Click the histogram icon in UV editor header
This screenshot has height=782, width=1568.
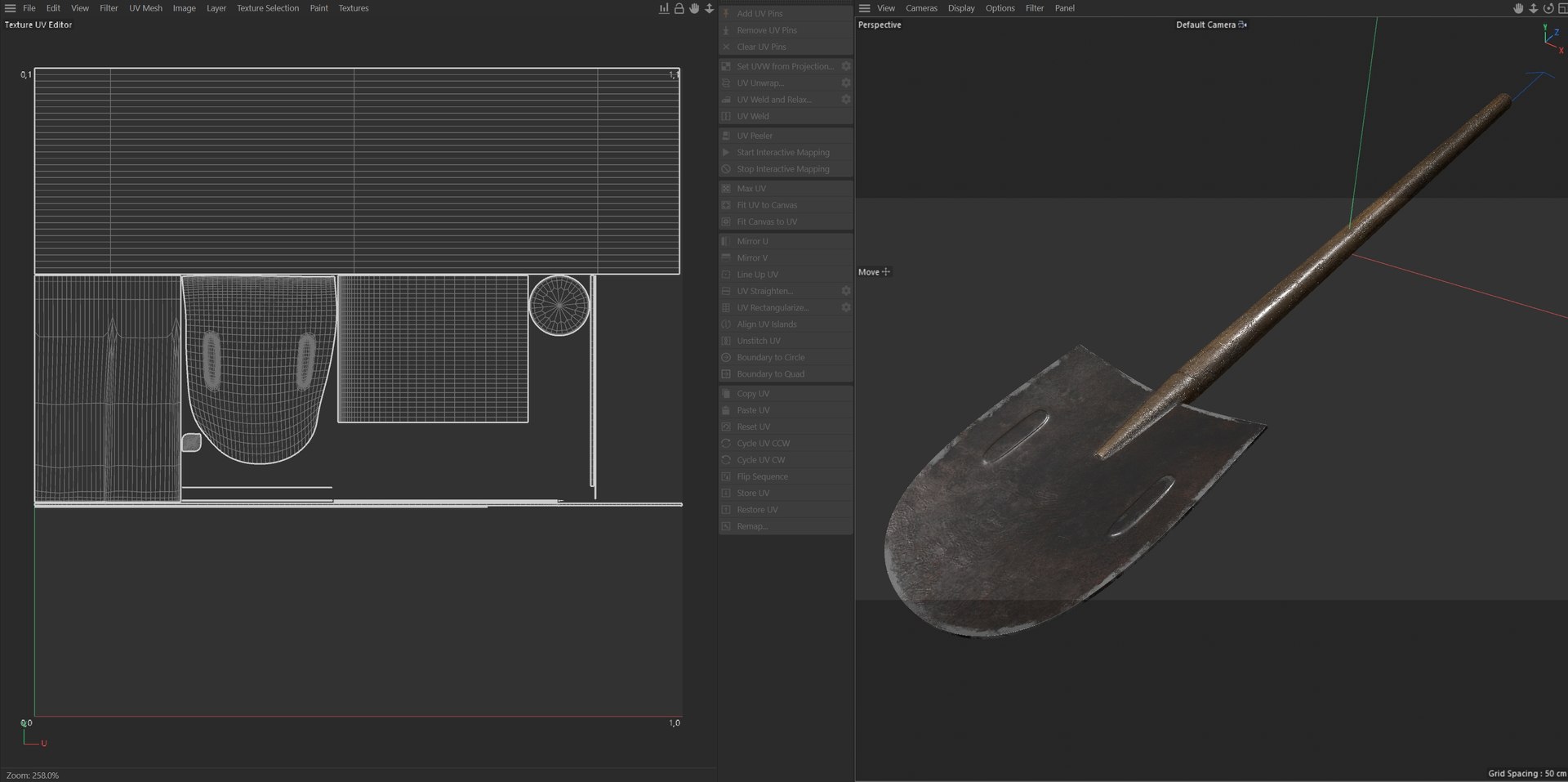(664, 8)
